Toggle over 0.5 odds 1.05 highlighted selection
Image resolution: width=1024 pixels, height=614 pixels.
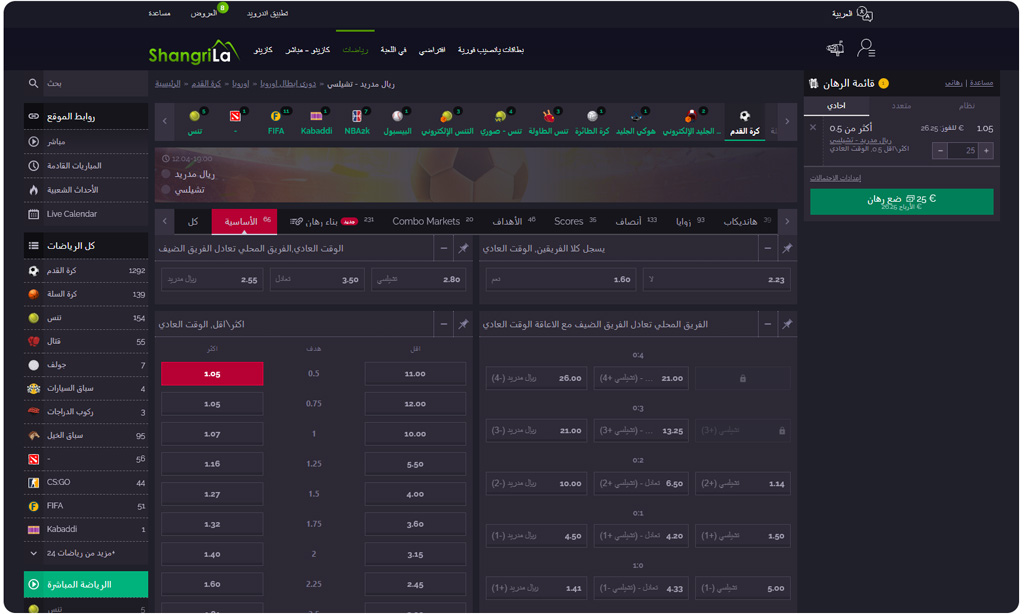(x=212, y=374)
